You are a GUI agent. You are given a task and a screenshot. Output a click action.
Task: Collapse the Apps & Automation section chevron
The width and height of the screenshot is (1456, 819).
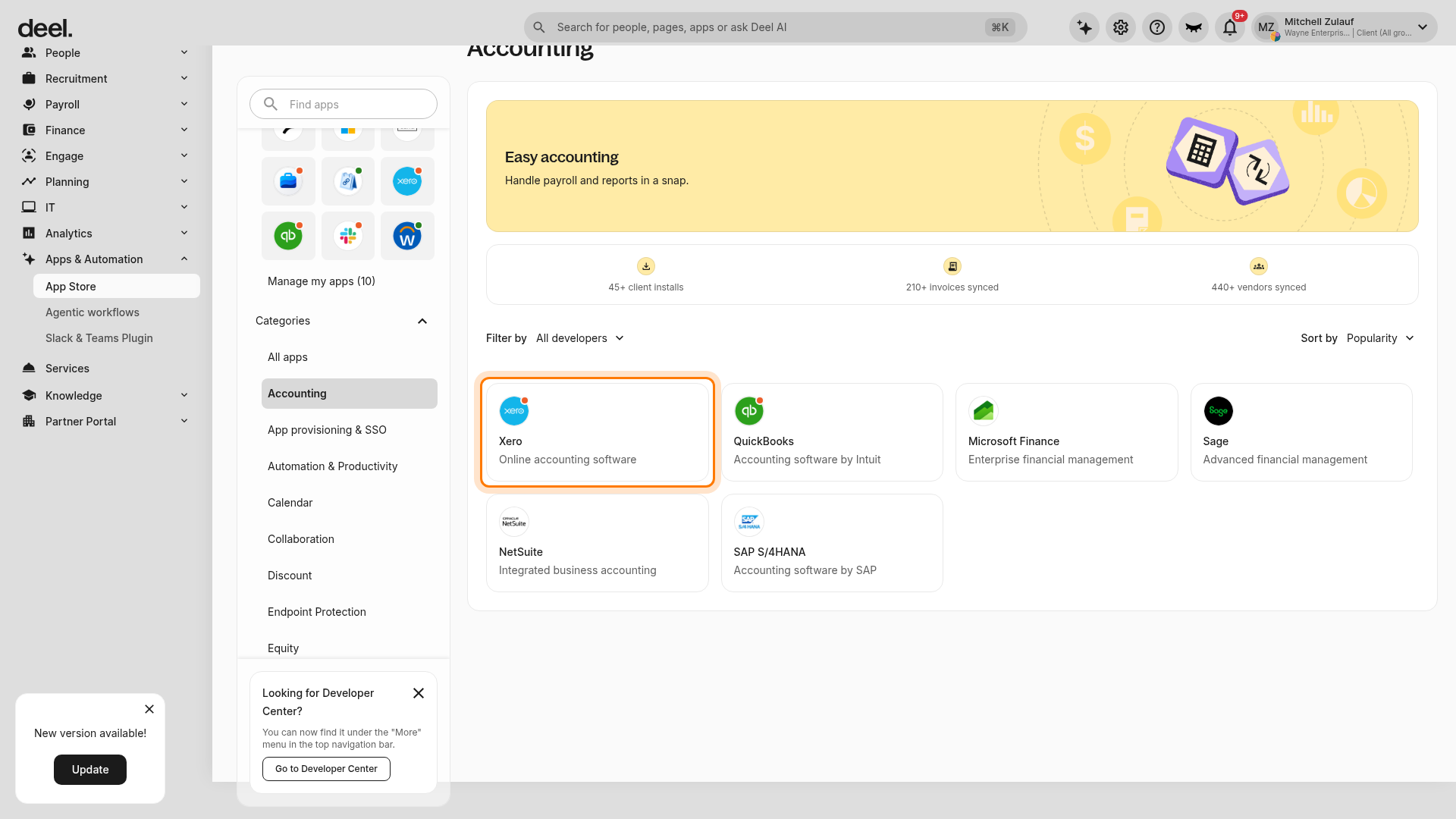(x=184, y=259)
